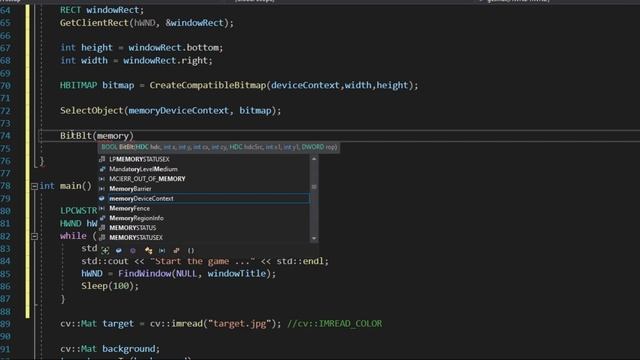Toggle the purple methods filter in IntelliSense
This screenshot has height=360, width=640.
tap(133, 250)
